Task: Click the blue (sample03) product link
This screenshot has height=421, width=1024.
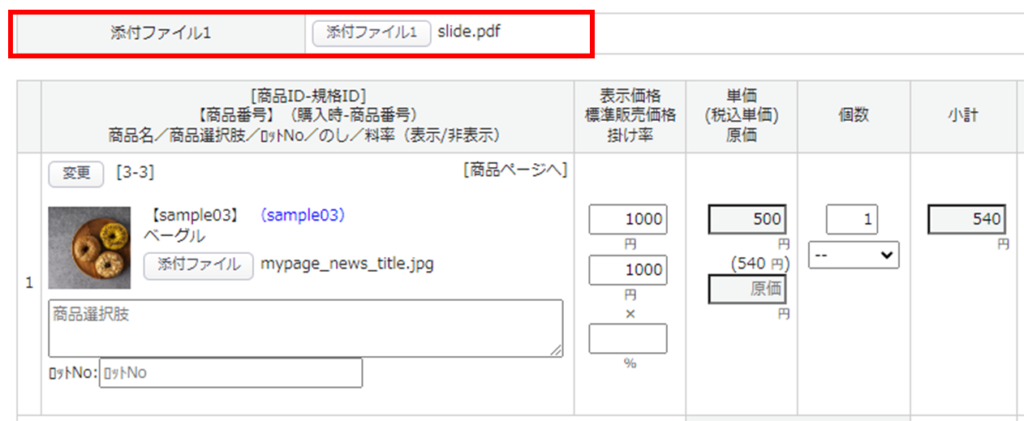Action: (301, 215)
